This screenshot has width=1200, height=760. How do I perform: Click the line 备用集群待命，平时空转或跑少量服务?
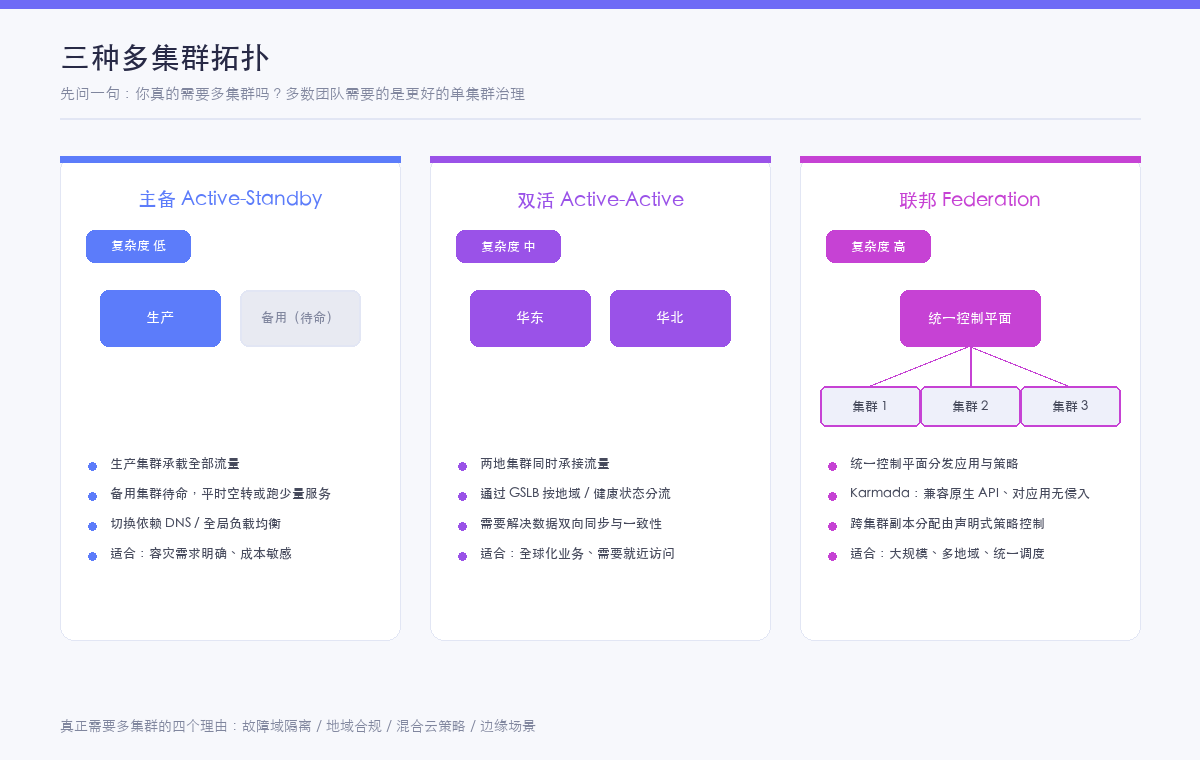coord(221,494)
